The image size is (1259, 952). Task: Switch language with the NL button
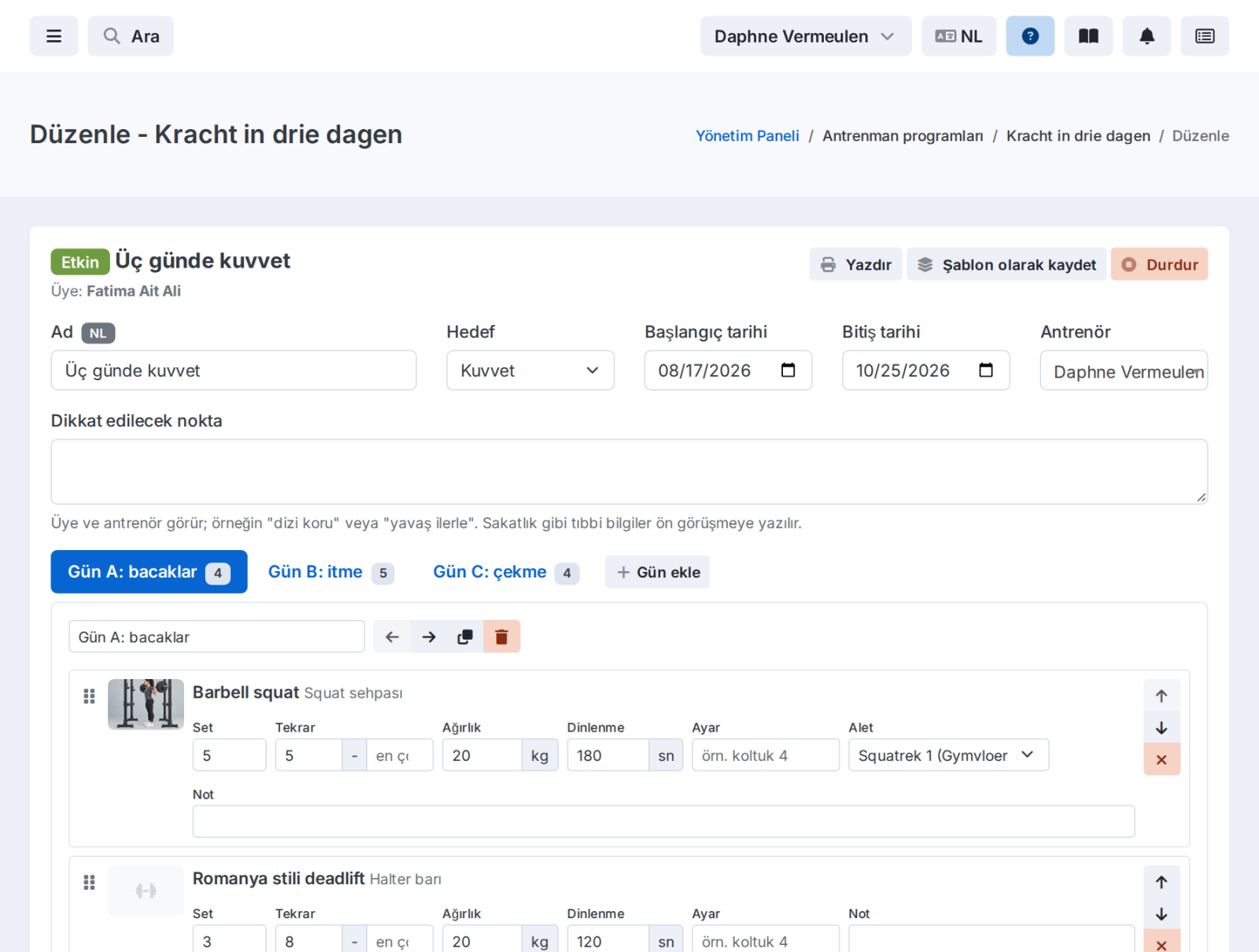[x=958, y=36]
